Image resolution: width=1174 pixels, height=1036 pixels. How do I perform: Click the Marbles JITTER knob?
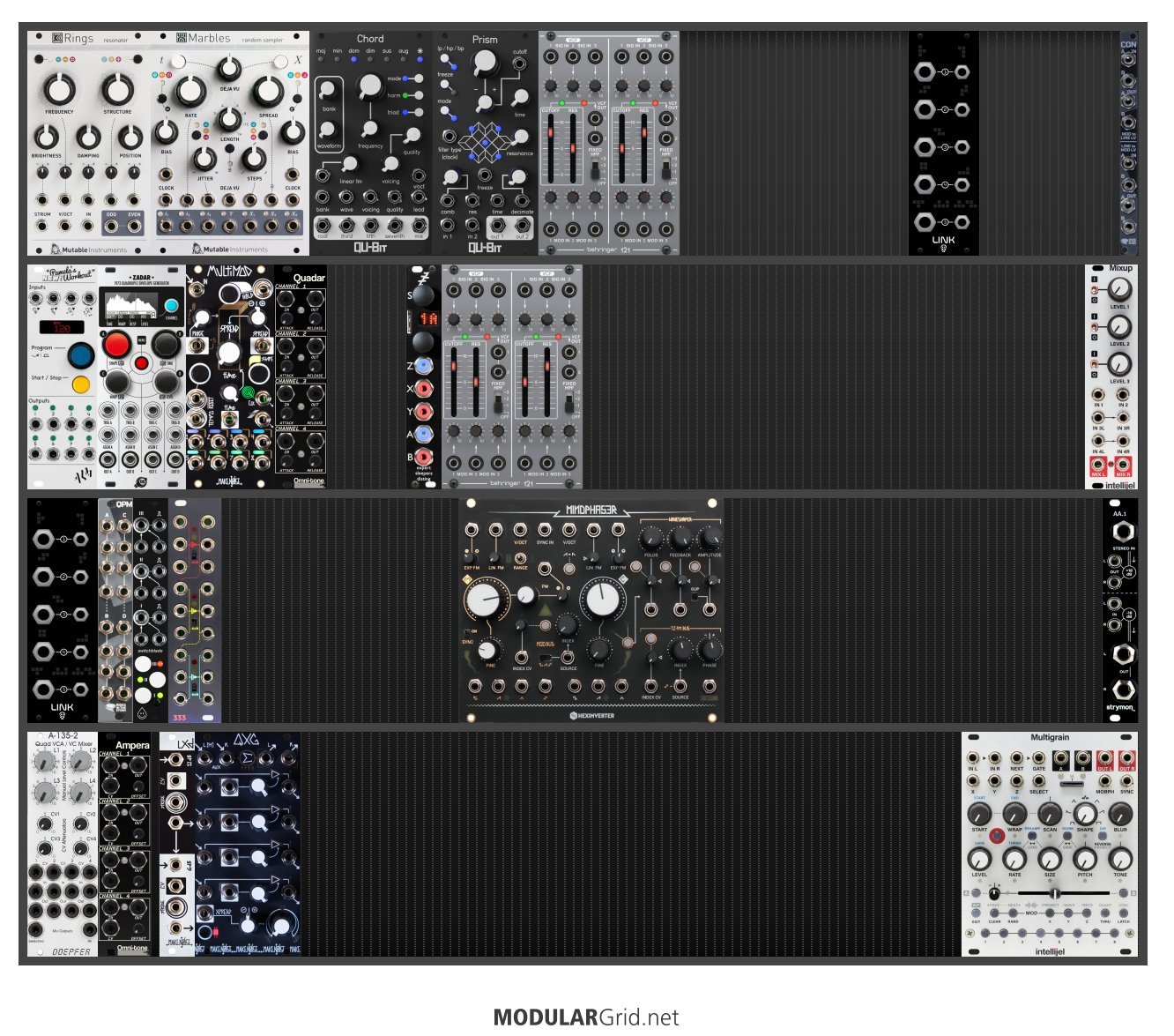tap(204, 160)
